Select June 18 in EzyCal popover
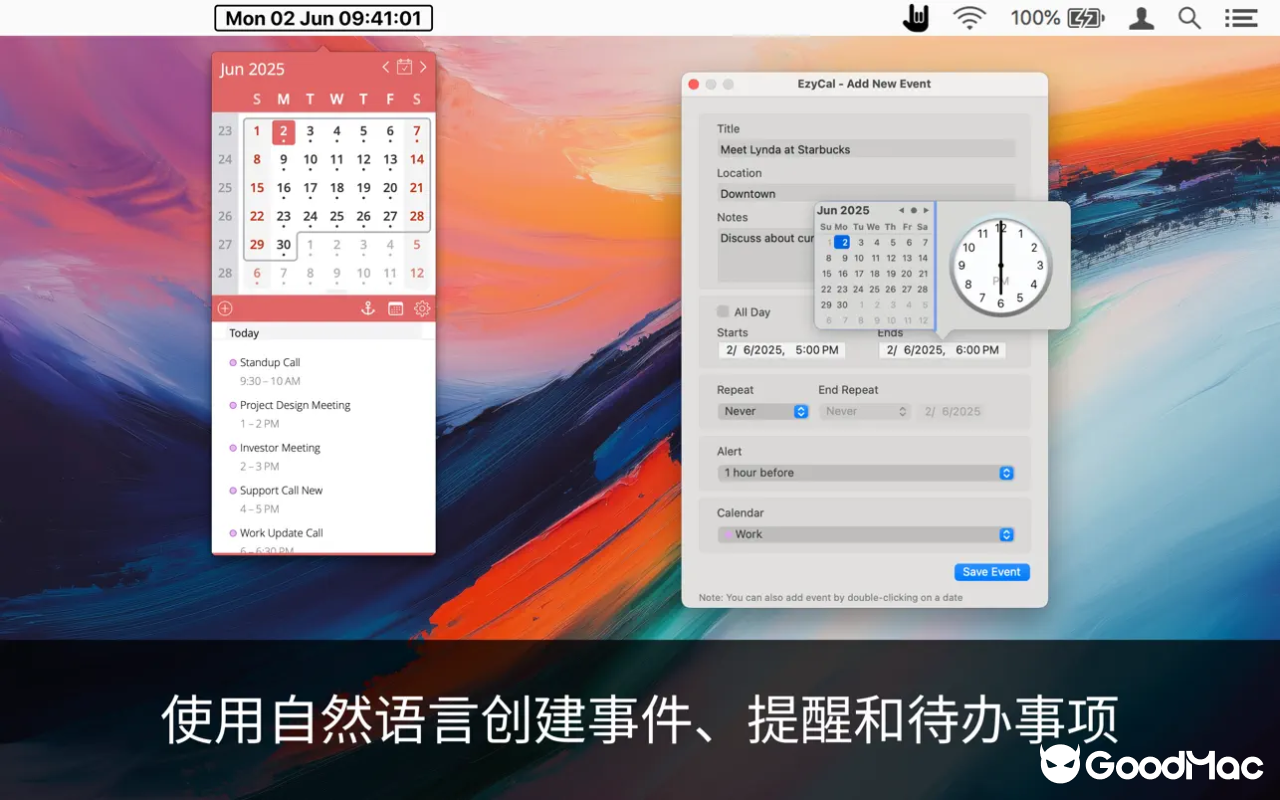 337,188
